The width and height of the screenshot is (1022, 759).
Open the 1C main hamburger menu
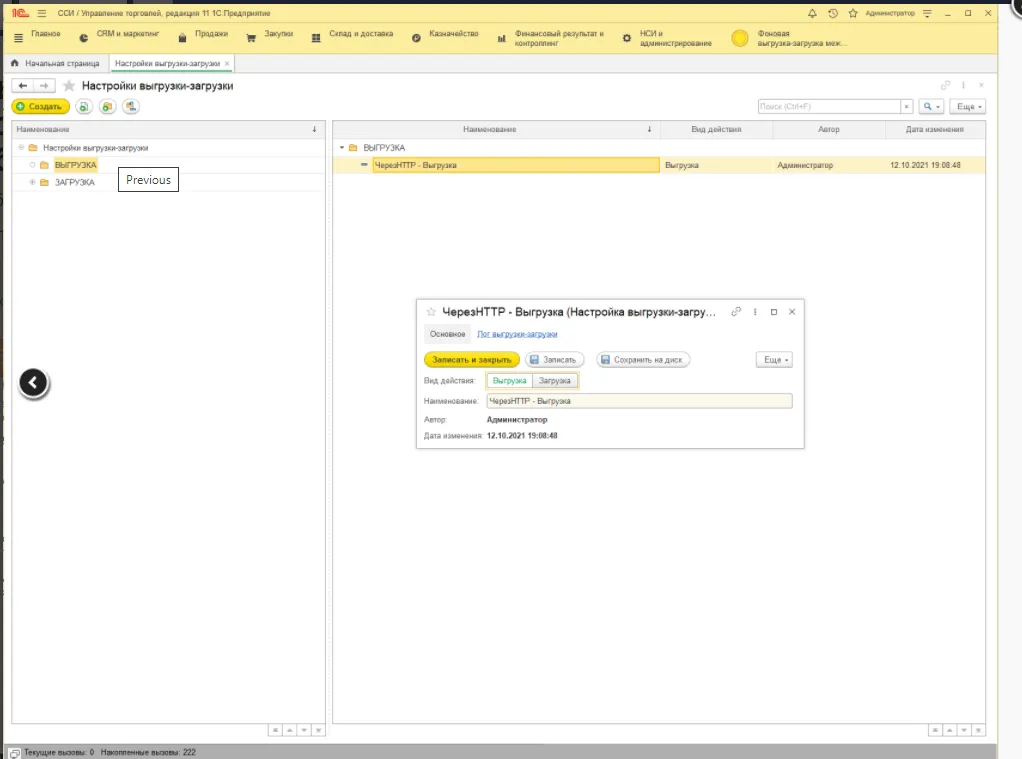point(42,13)
